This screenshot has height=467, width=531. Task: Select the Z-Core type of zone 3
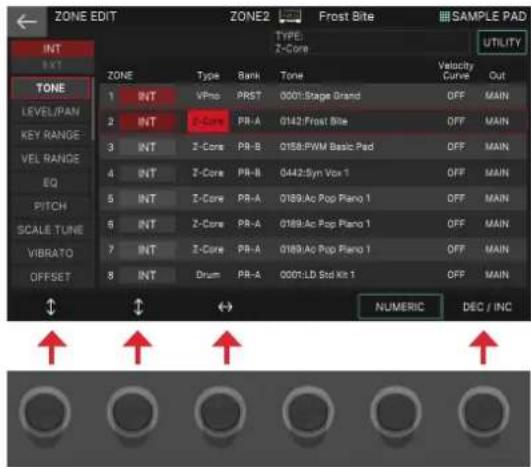208,147
